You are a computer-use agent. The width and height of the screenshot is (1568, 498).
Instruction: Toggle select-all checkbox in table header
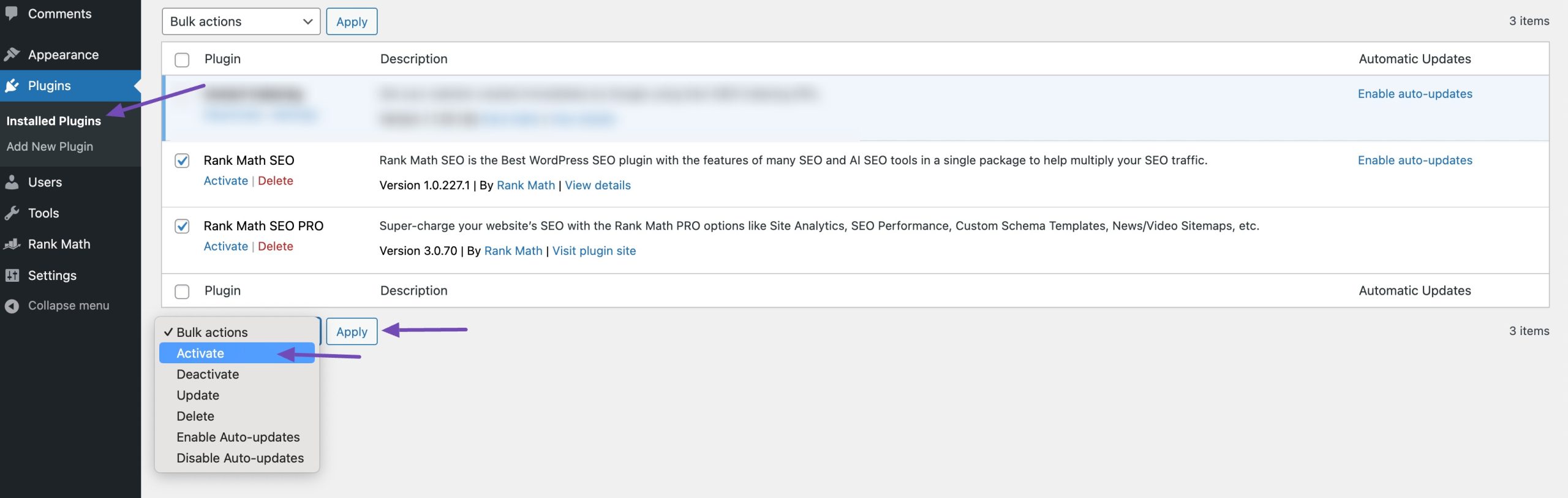tap(182, 59)
